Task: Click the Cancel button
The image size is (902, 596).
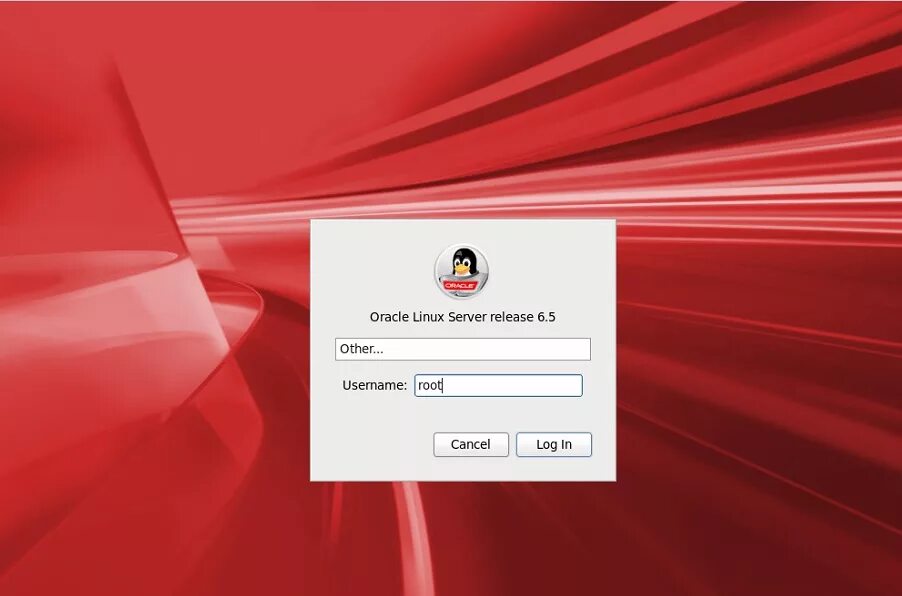Action: [x=471, y=445]
